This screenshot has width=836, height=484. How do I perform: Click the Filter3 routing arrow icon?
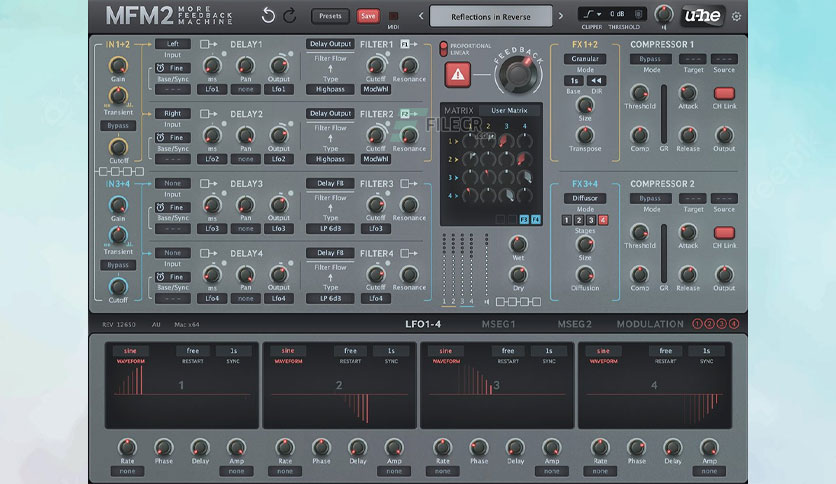pos(408,183)
